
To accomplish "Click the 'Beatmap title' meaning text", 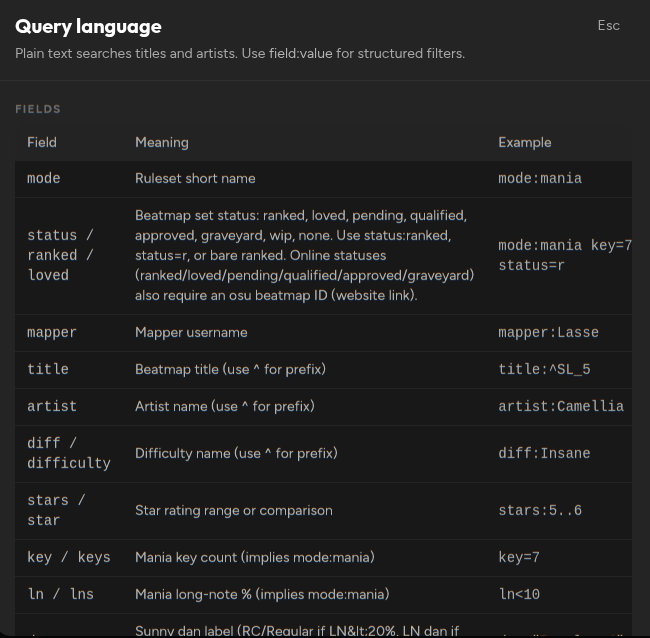I will point(230,369).
